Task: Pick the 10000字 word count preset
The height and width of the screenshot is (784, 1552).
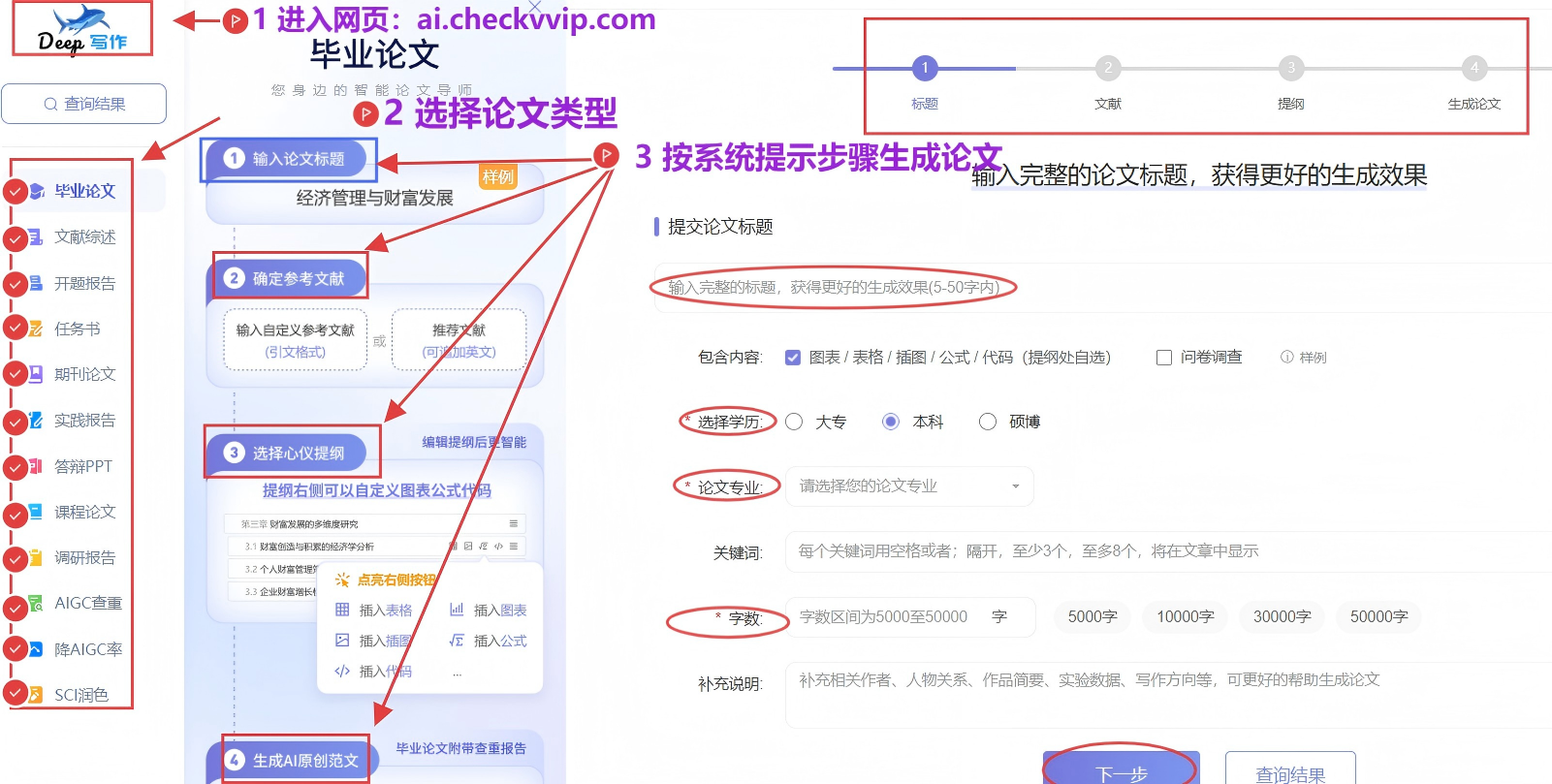Action: pos(1185,617)
